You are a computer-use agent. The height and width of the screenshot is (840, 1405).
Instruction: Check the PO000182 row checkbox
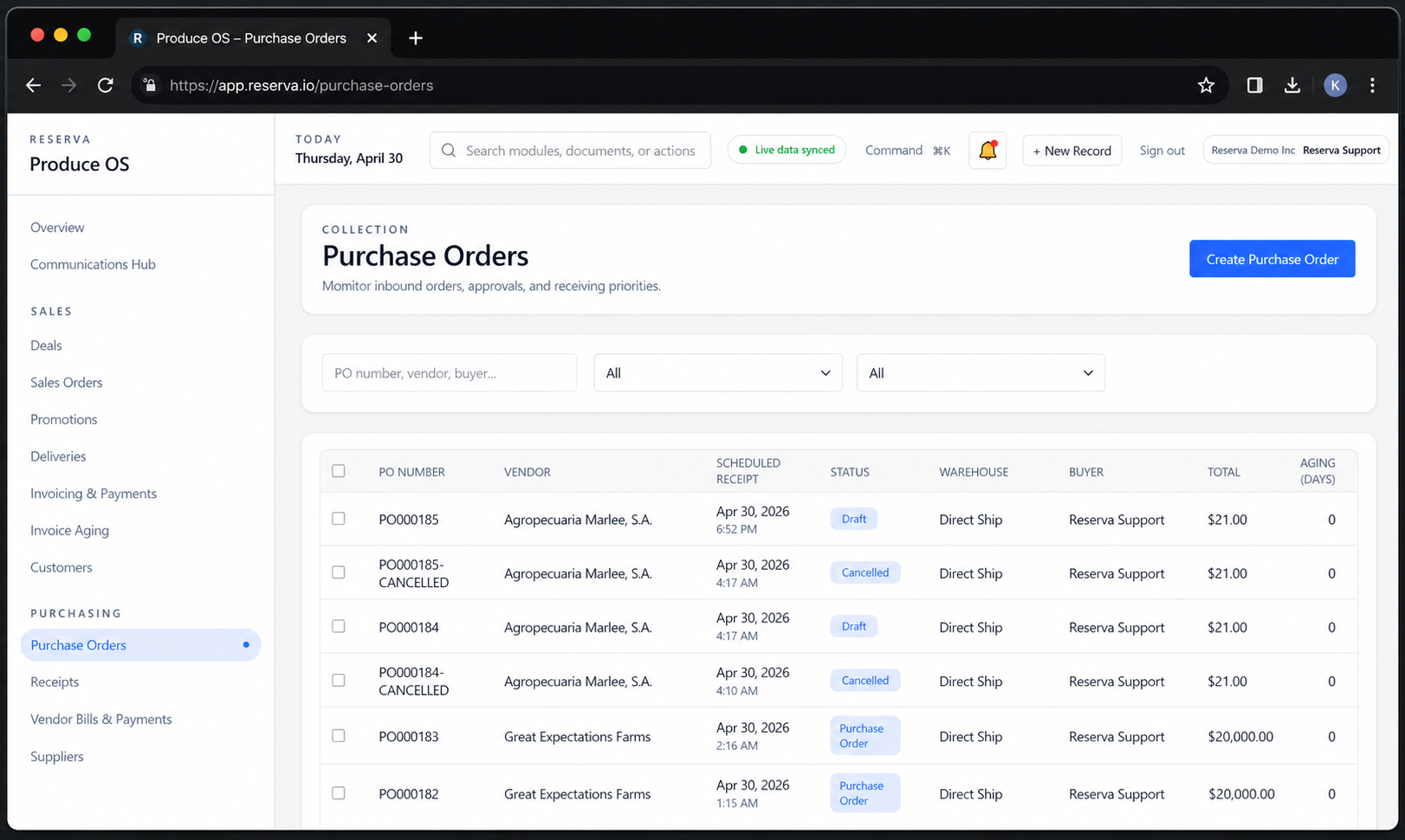tap(339, 793)
